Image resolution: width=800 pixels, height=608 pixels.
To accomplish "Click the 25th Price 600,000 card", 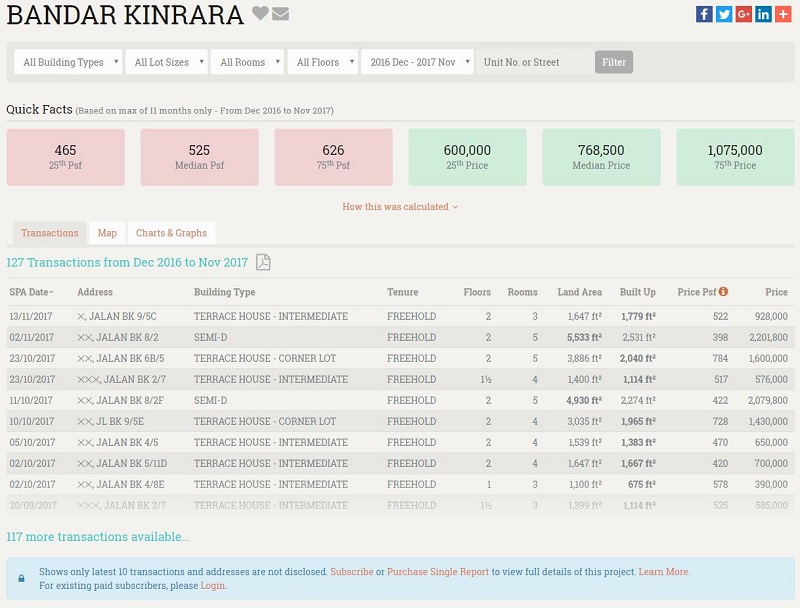I will coord(467,157).
